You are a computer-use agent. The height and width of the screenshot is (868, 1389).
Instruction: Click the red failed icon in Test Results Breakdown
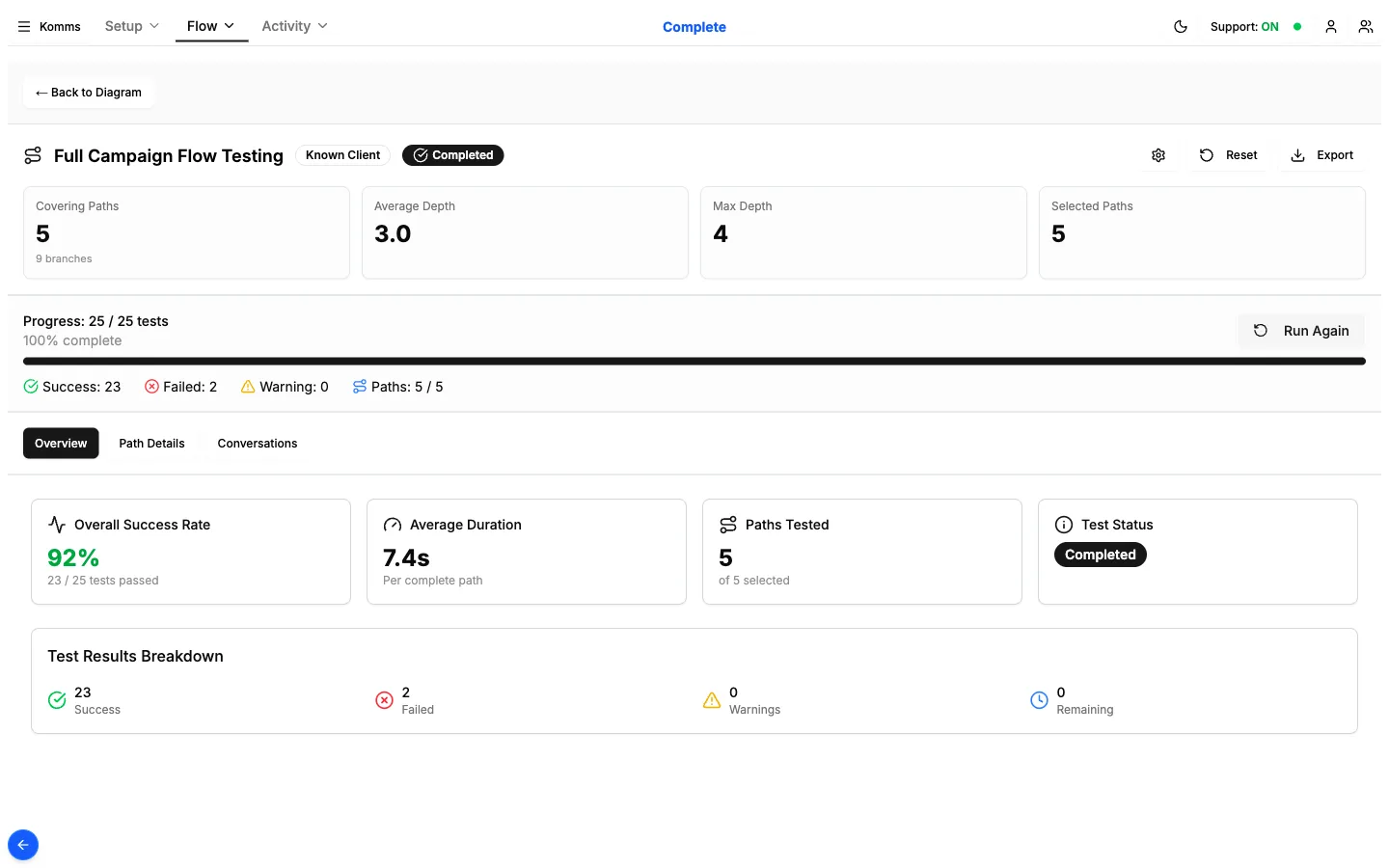(384, 700)
